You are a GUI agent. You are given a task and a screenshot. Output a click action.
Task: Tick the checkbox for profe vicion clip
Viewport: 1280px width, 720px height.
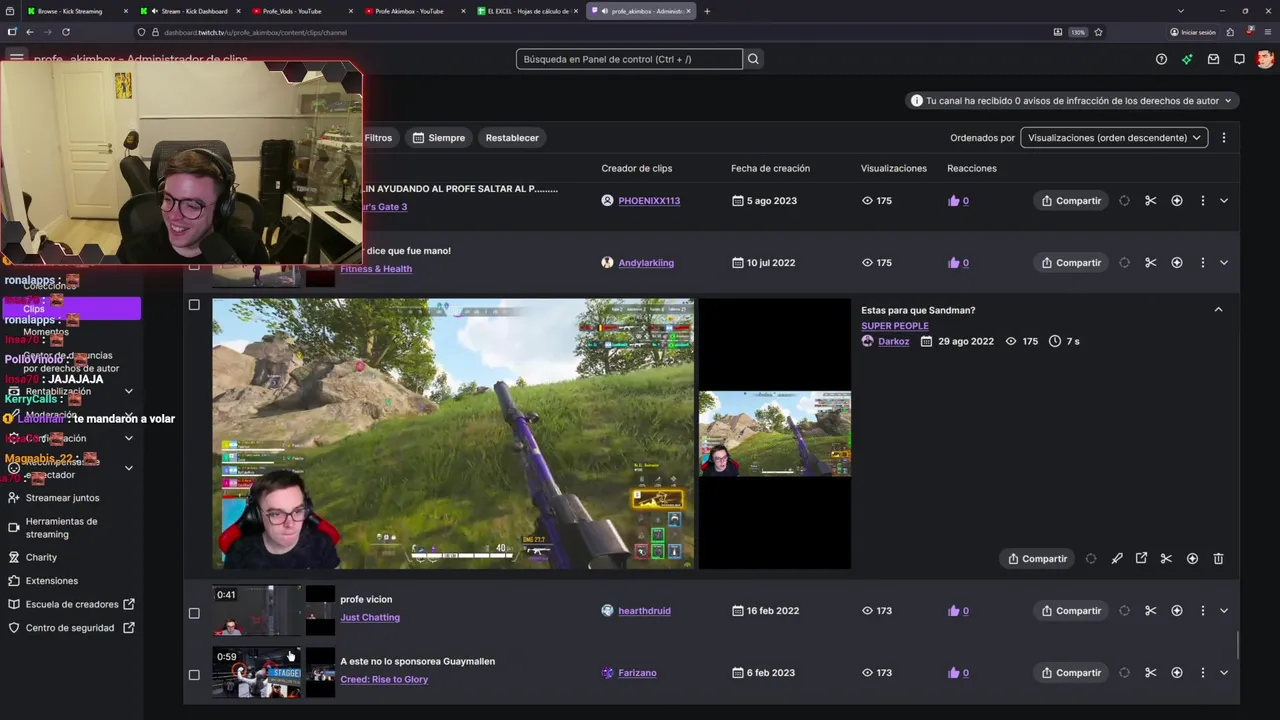[194, 613]
